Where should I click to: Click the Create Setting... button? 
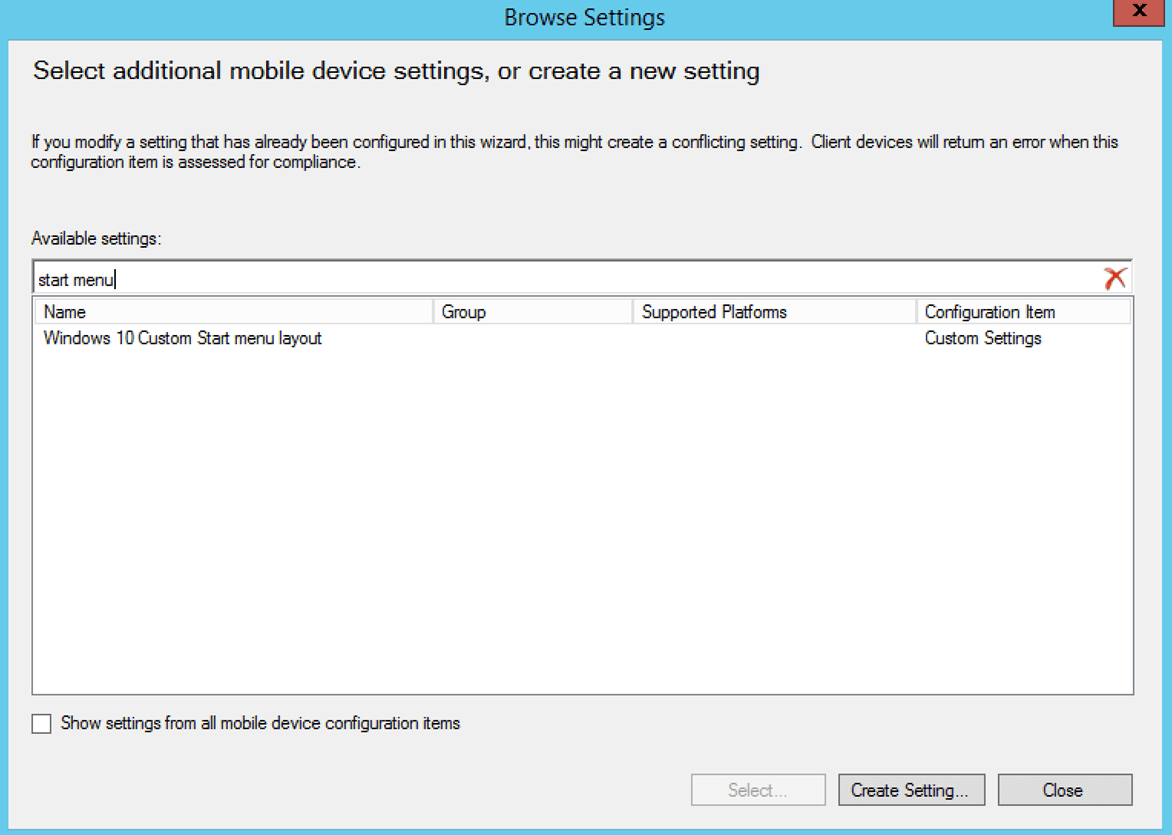[x=910, y=790]
